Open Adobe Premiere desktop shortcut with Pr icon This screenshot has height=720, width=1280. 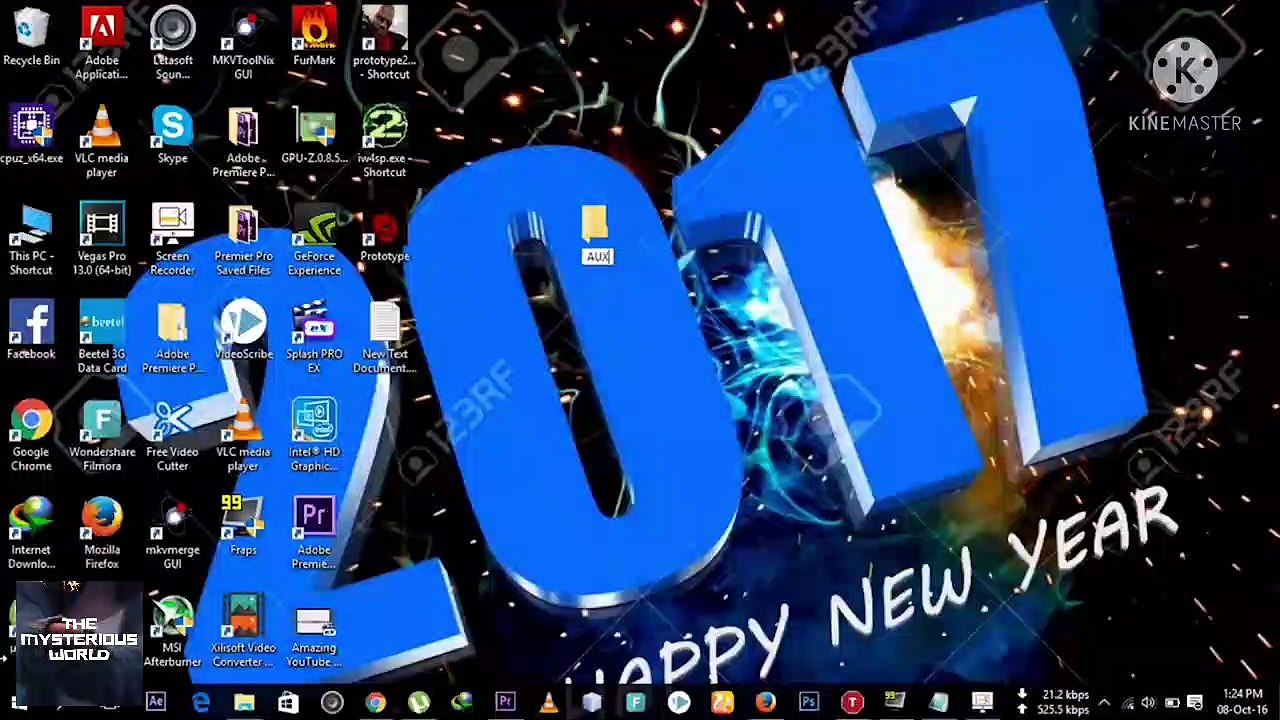[314, 534]
